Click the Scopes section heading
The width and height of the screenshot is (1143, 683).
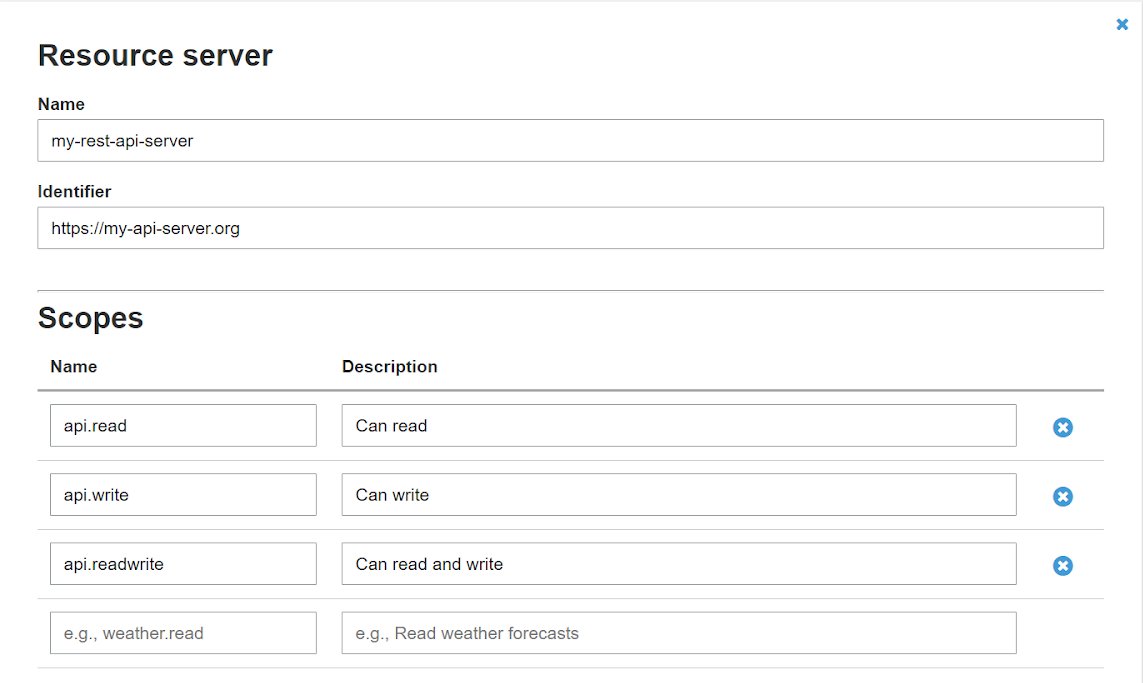pos(90,318)
